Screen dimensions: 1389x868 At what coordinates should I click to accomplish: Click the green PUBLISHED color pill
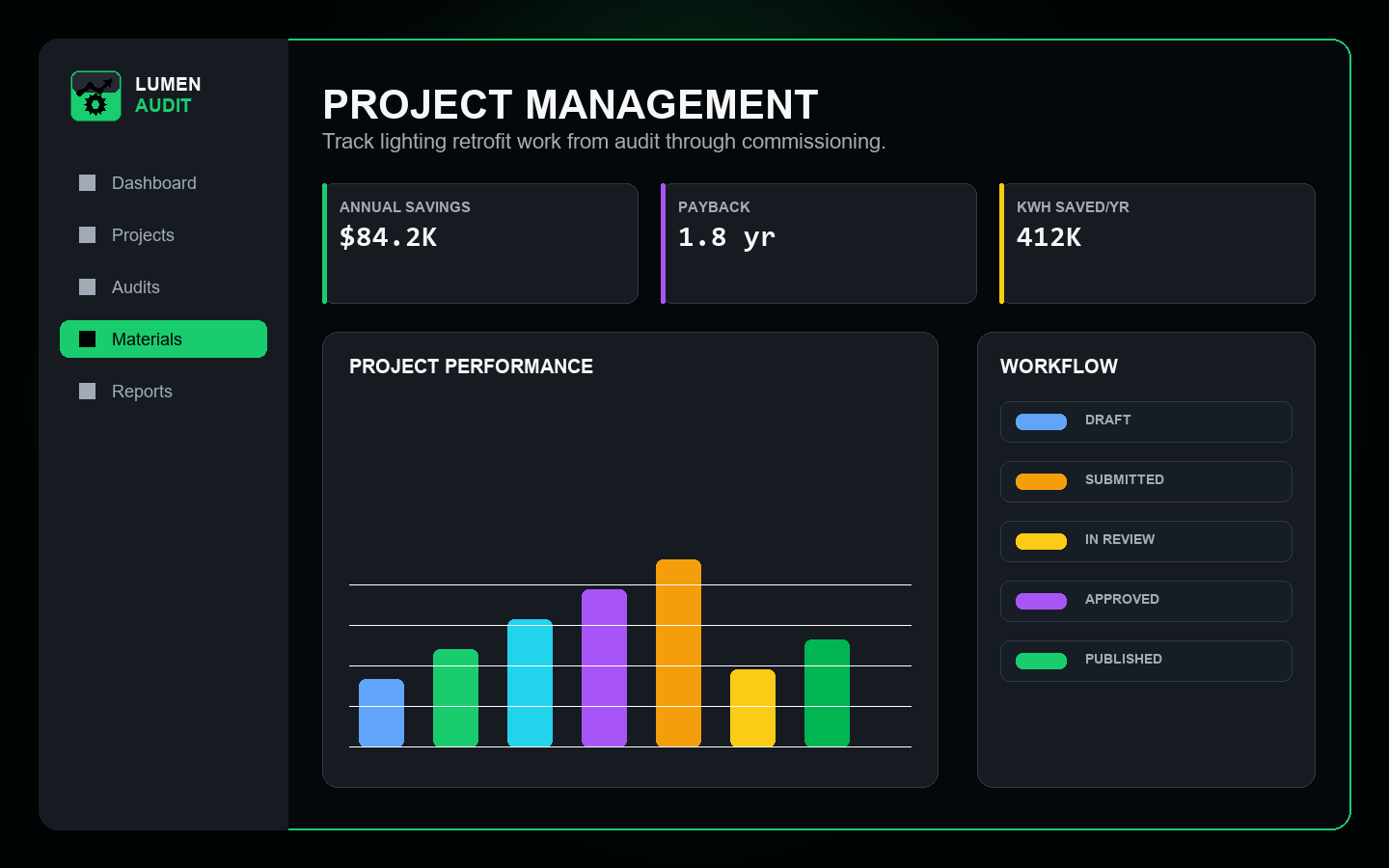pos(1041,661)
